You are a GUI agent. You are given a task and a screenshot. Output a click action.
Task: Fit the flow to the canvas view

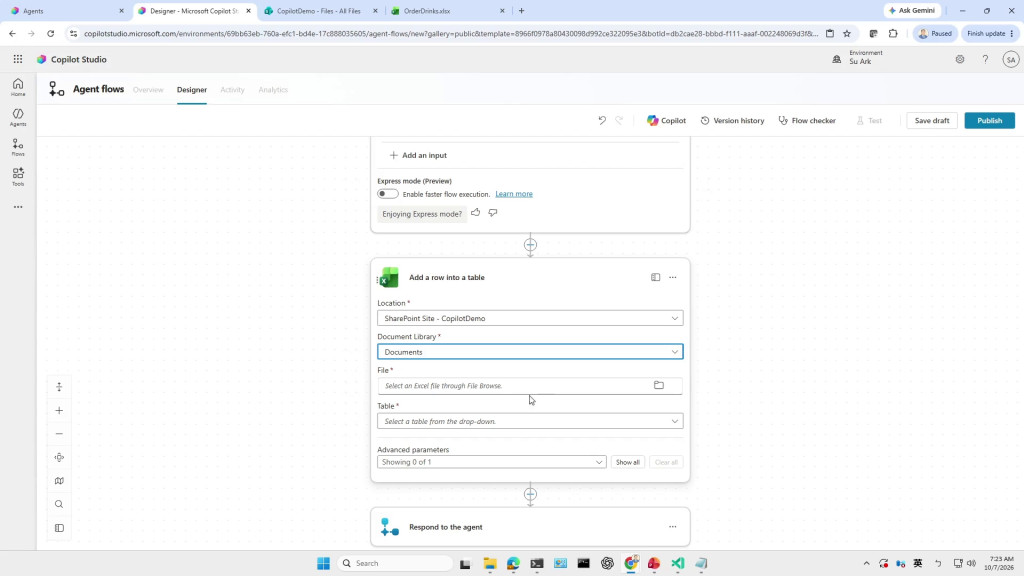[x=59, y=457]
